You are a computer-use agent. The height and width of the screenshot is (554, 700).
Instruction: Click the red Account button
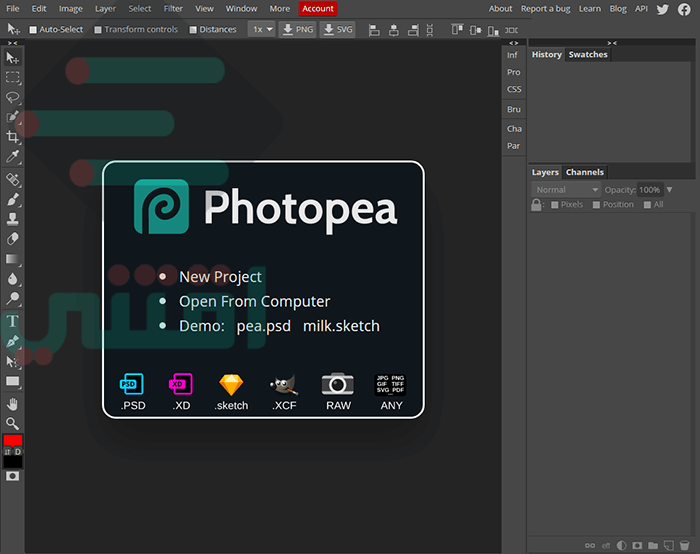[317, 8]
